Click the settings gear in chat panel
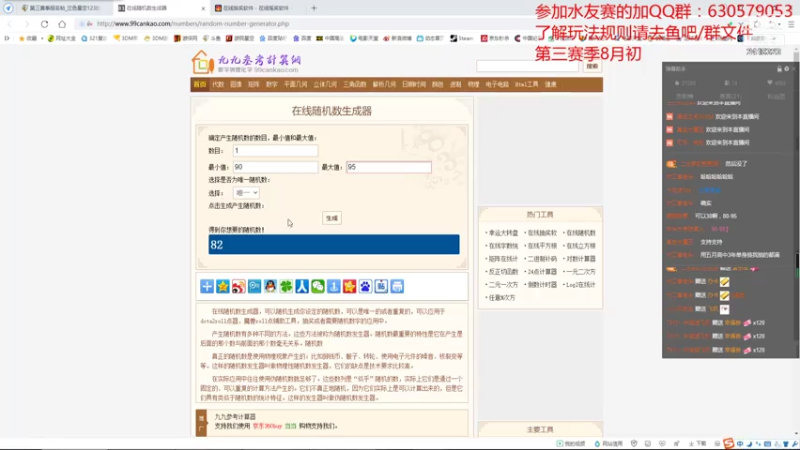The height and width of the screenshot is (450, 800). click(786, 68)
